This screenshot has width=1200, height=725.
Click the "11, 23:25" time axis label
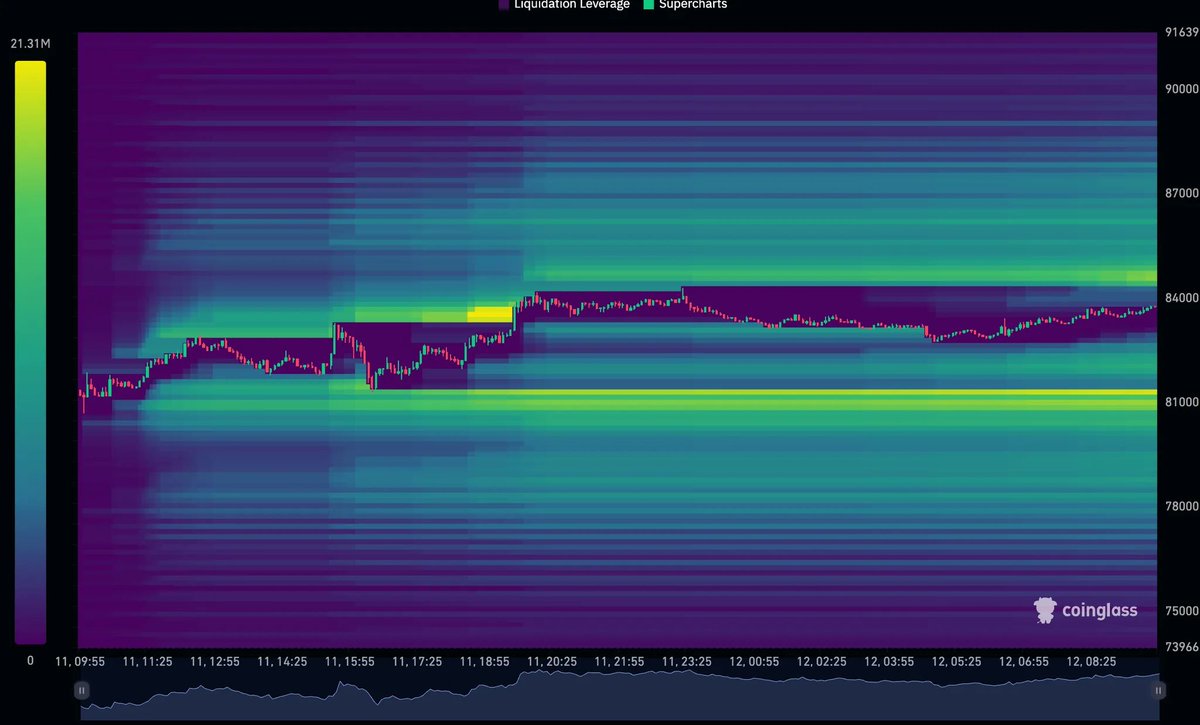coord(687,661)
